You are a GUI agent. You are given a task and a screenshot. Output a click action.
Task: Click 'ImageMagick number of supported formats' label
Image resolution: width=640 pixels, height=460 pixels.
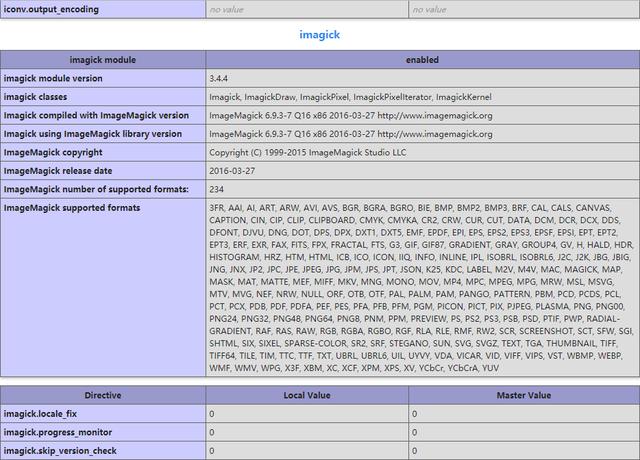[96, 189]
